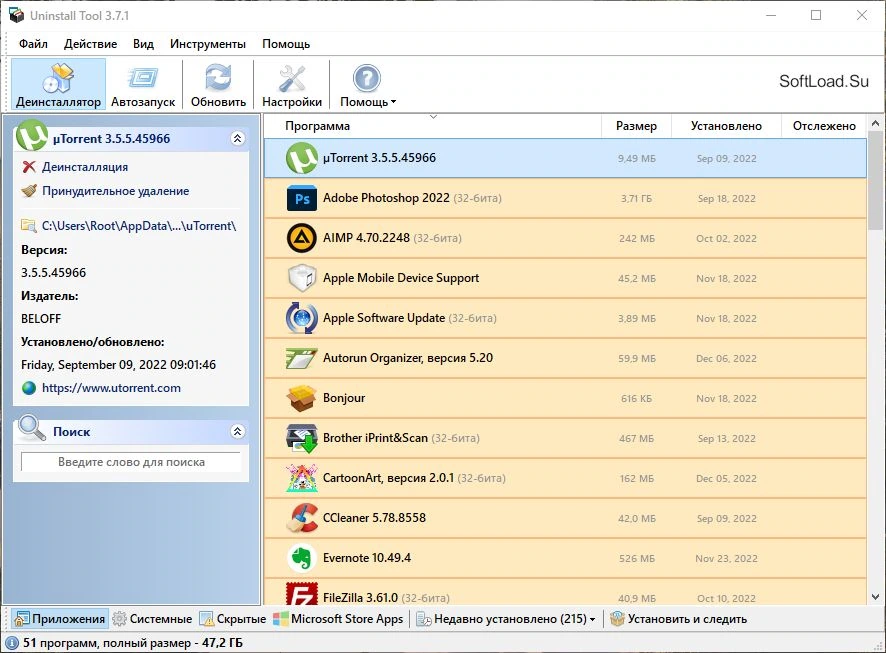
Task: Select the Adobe Photoshop 2022 icon
Action: 302,198
